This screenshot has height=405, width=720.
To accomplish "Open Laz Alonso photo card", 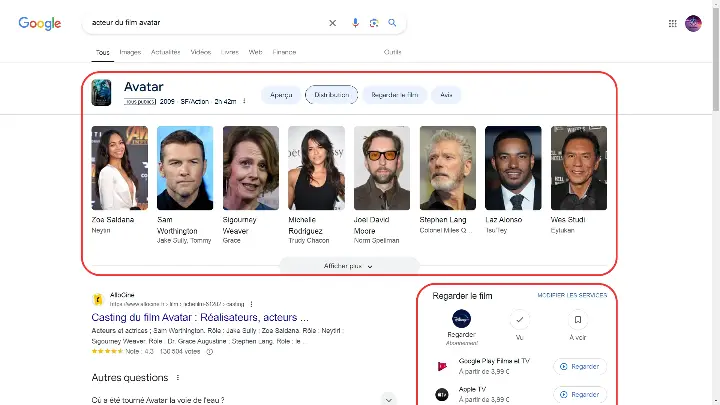I will 513,168.
